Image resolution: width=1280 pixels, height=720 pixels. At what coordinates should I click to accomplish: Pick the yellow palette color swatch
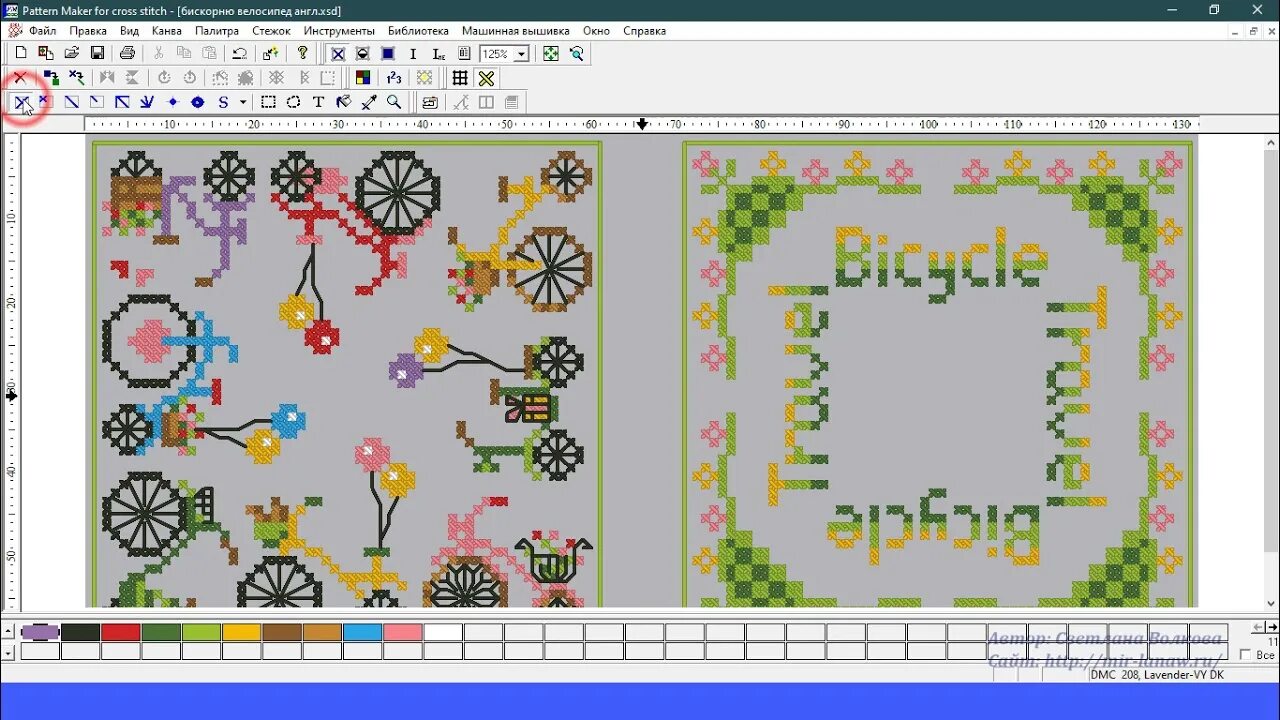(x=241, y=632)
